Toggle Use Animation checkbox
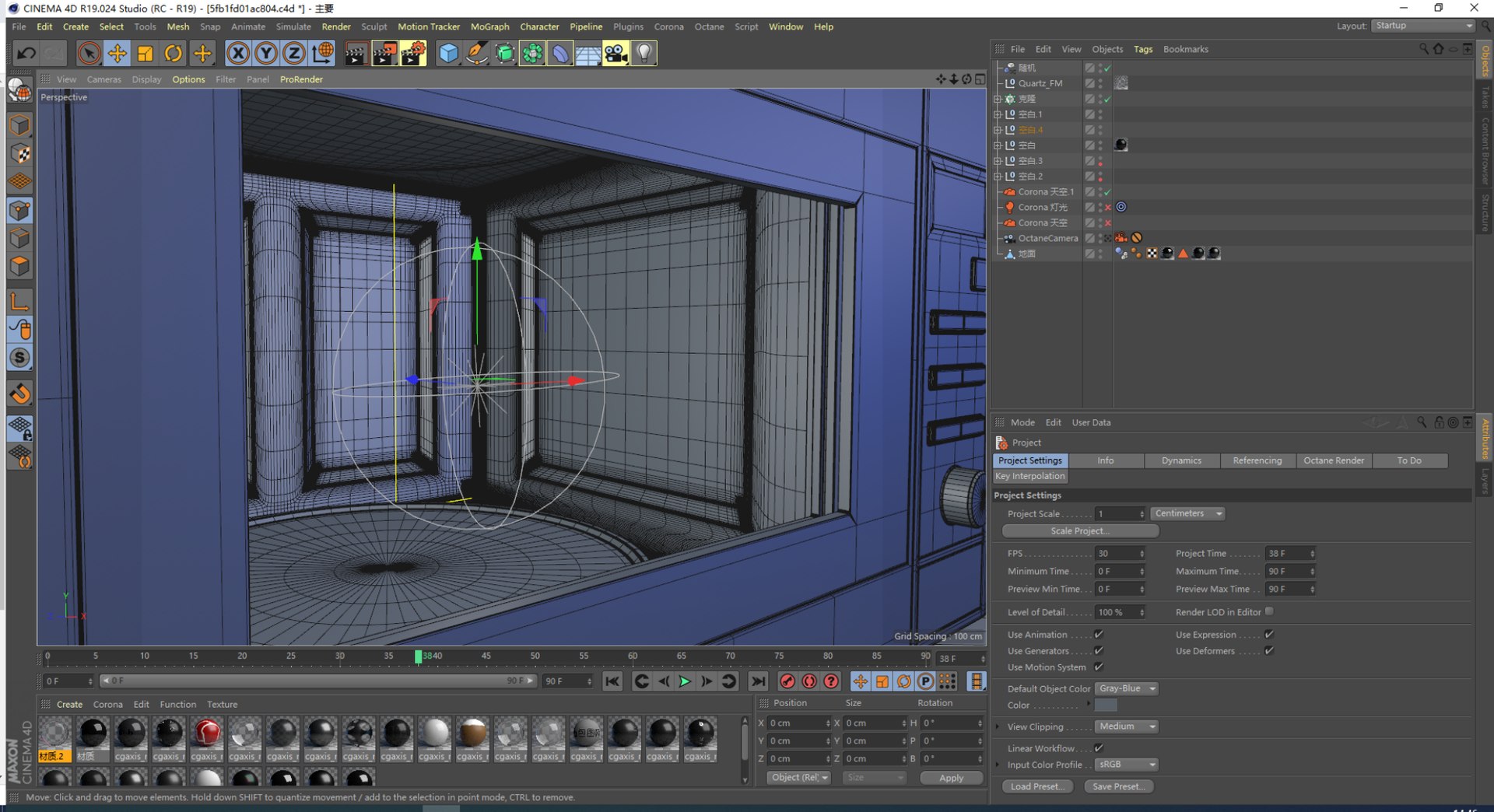Viewport: 1494px width, 812px height. pos(1099,635)
